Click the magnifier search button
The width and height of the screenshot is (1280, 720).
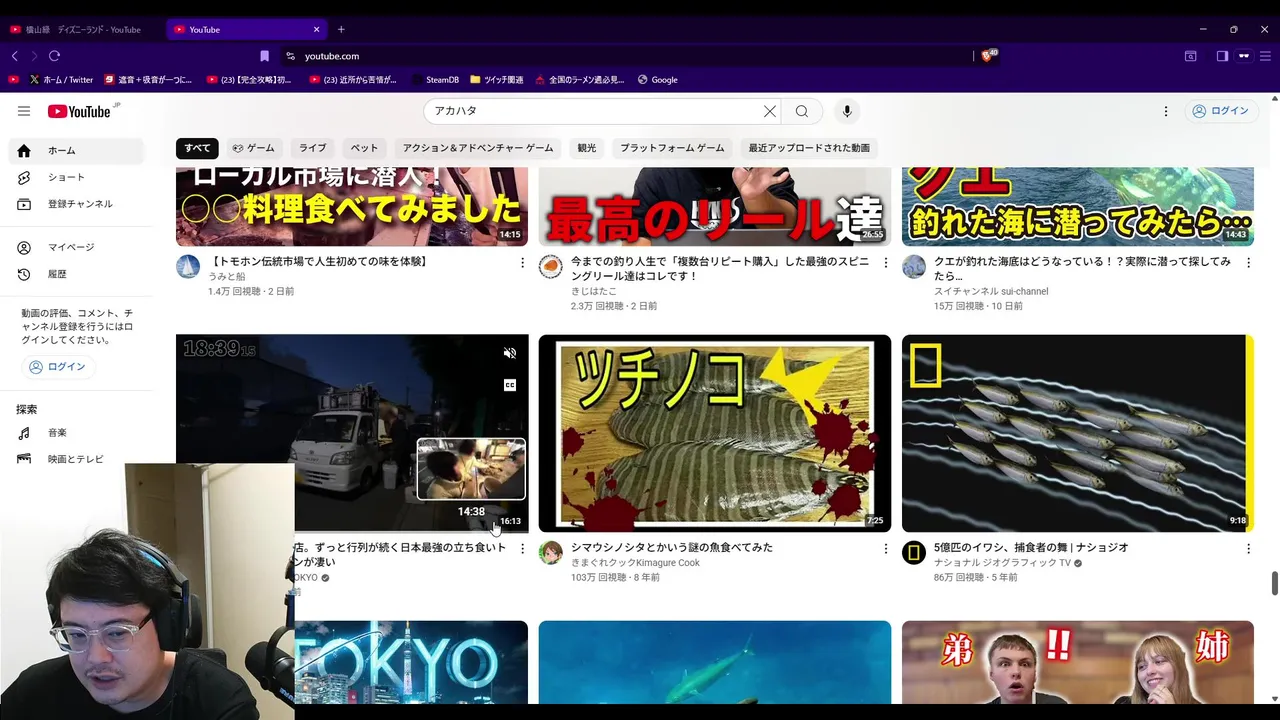click(802, 111)
